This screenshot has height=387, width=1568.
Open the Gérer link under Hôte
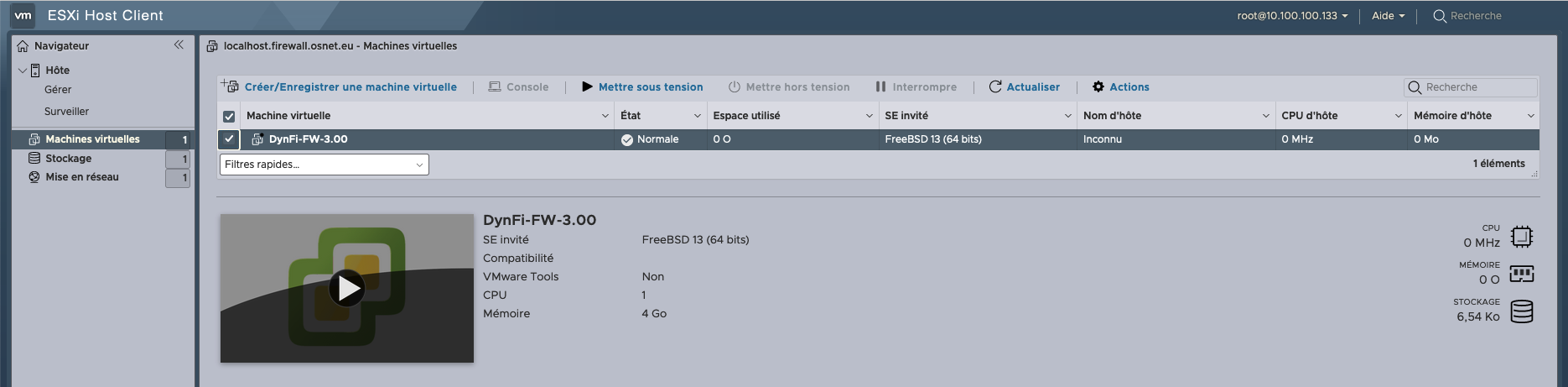tap(58, 90)
